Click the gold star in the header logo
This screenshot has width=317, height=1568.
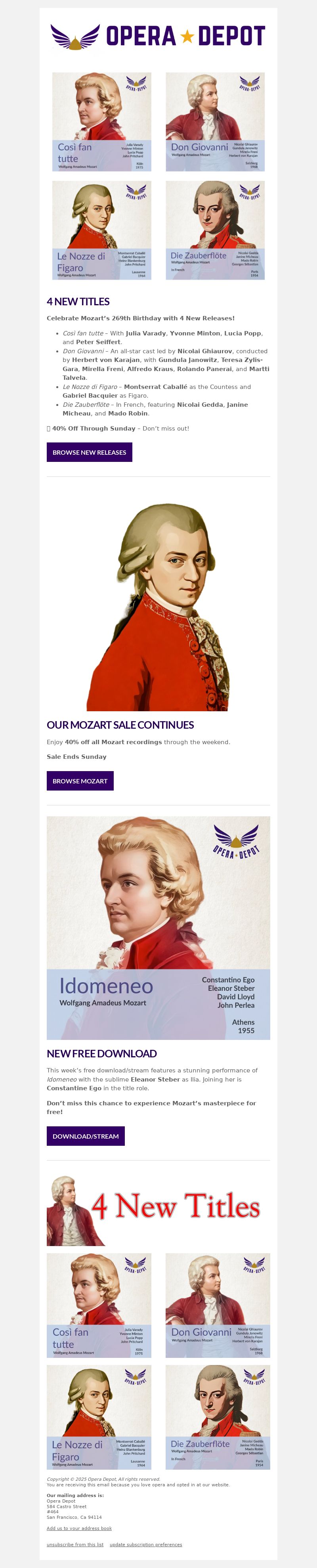[187, 37]
